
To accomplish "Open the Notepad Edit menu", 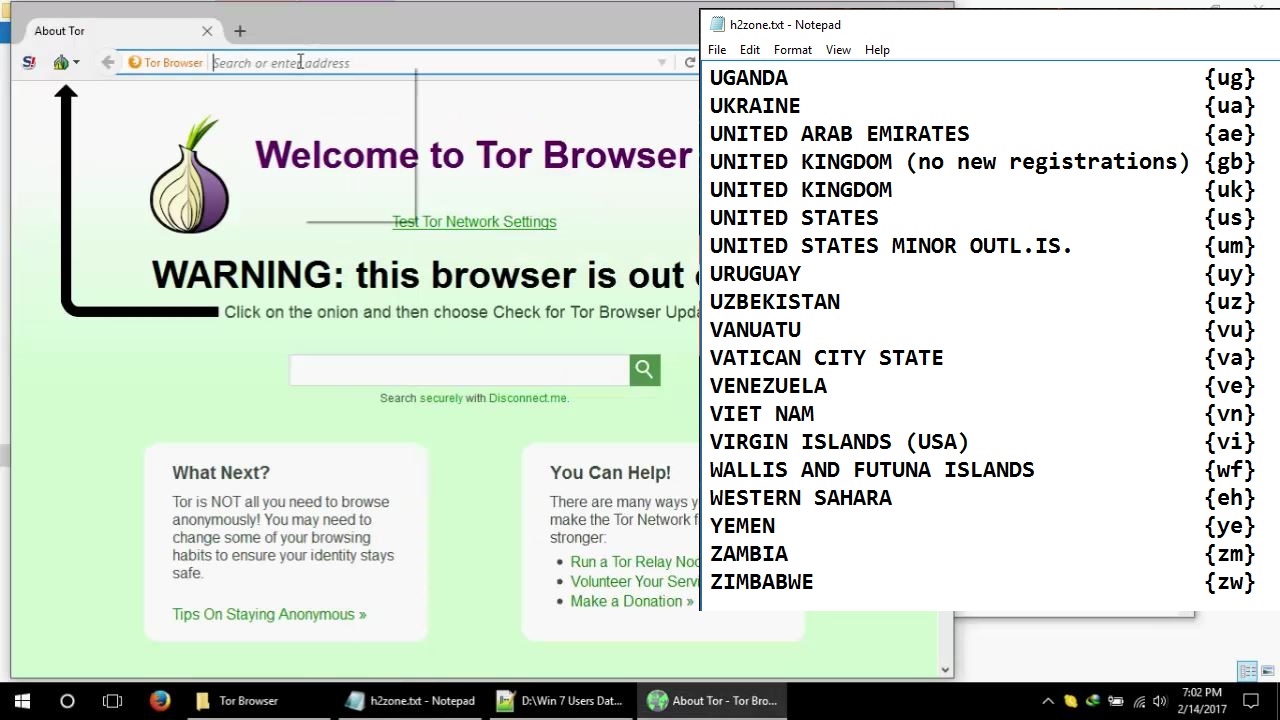I will (x=750, y=50).
